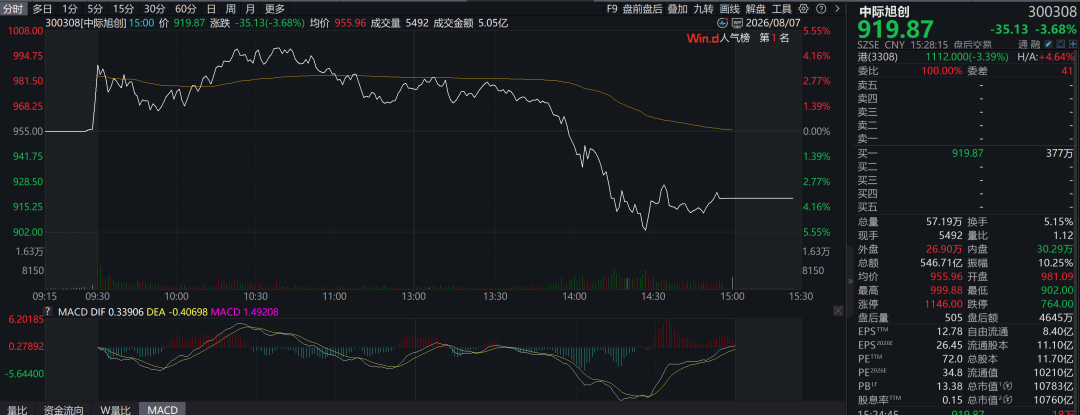Click the 开盘 981.09 value
The width and height of the screenshot is (1080, 415).
[1057, 276]
